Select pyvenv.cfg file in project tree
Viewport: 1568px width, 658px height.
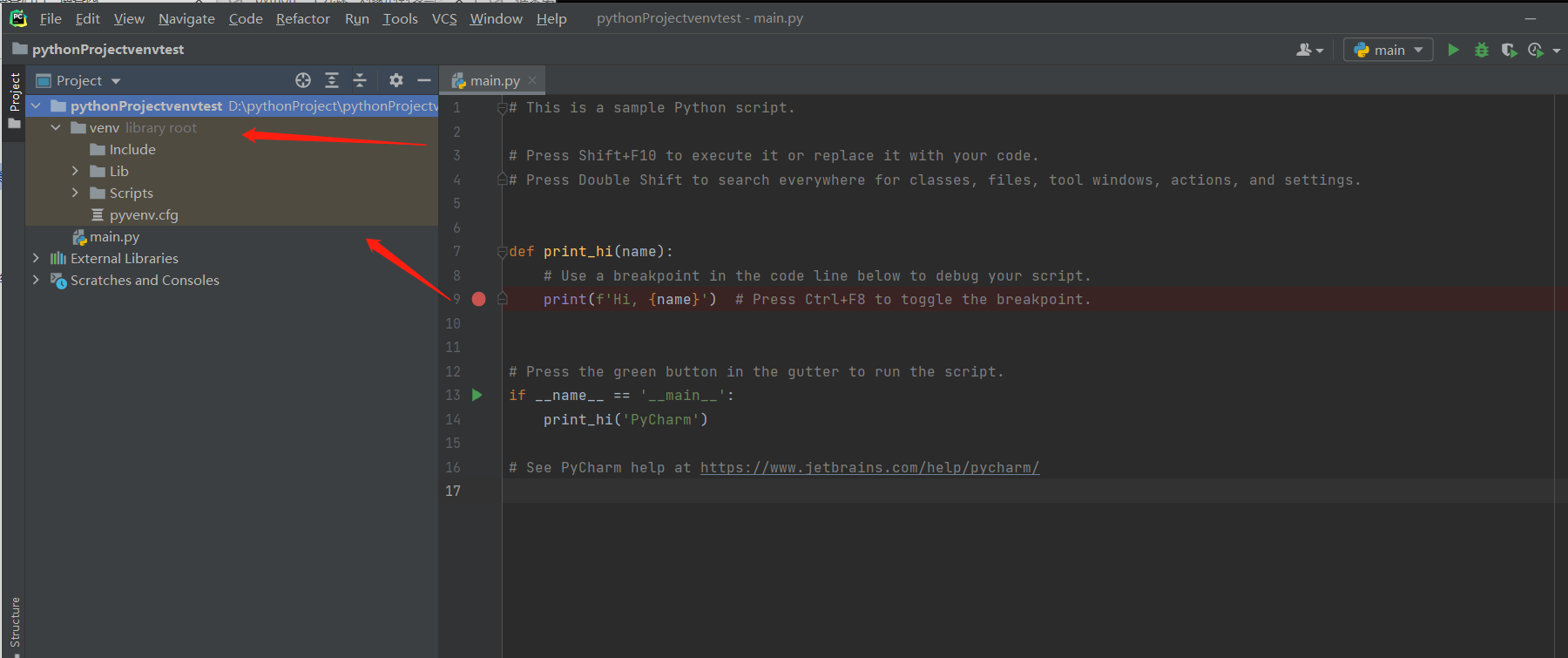tap(144, 214)
